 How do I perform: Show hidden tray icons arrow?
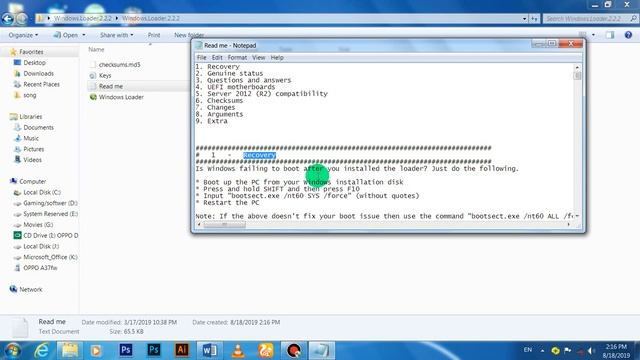(542, 351)
